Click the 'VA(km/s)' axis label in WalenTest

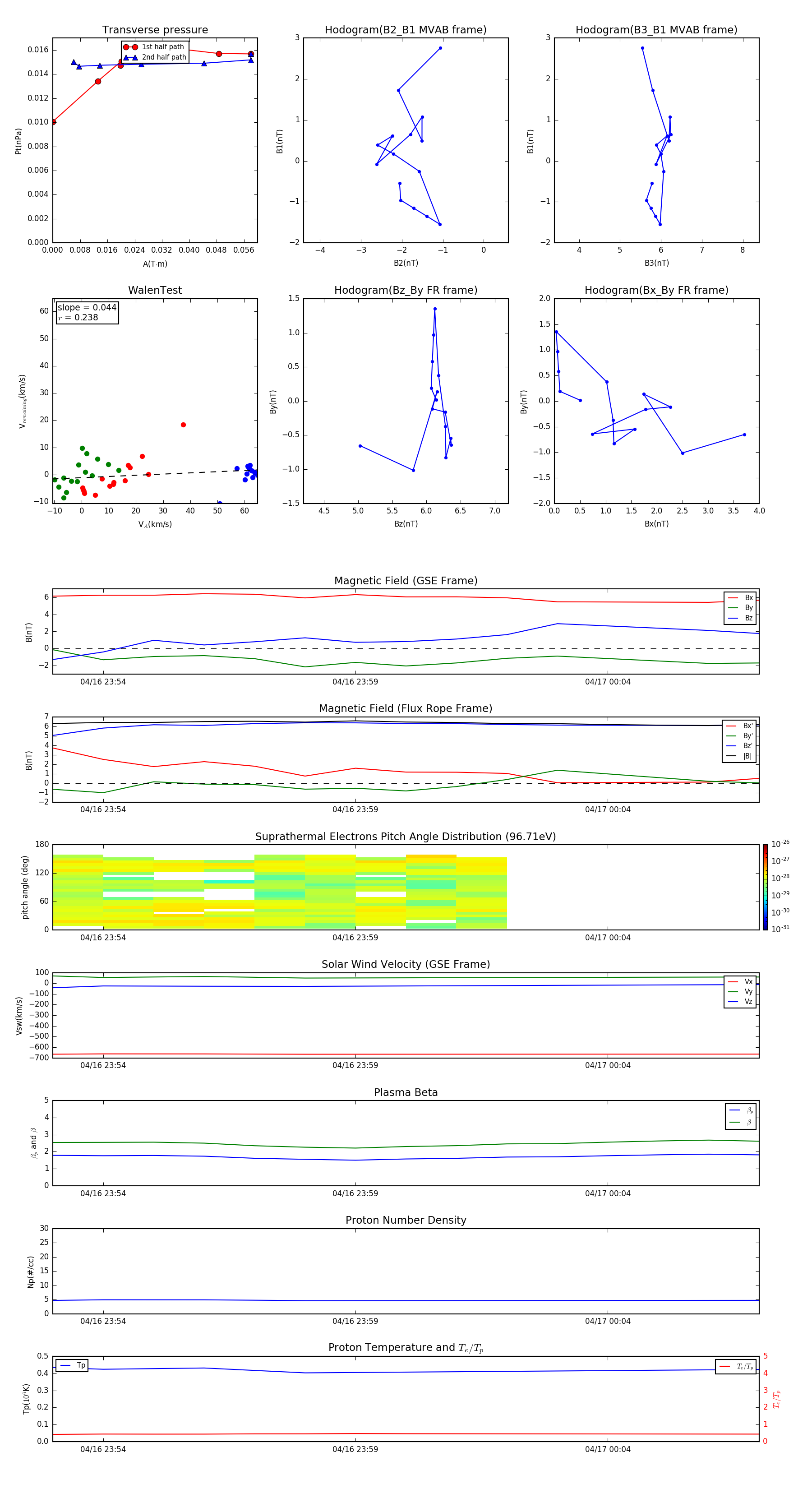pos(155,524)
